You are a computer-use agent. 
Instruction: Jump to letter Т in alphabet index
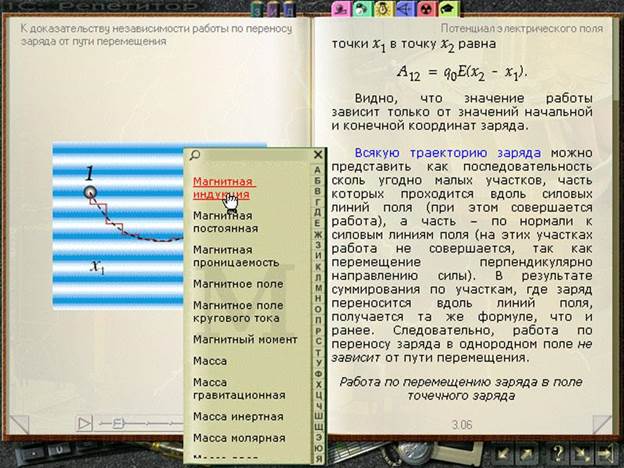[318, 352]
